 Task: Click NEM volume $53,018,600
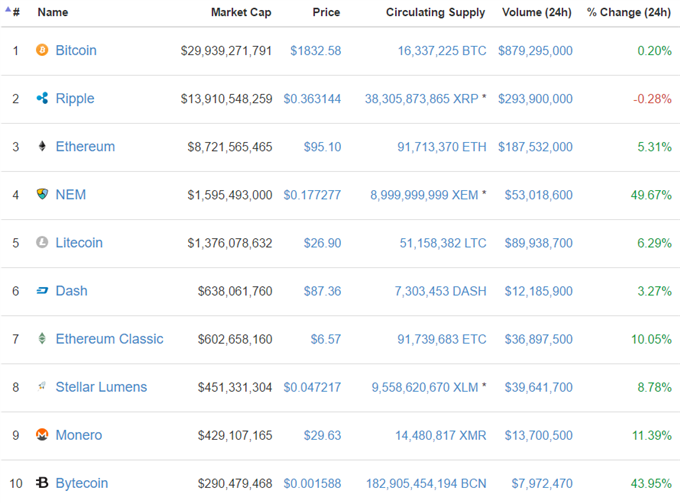(539, 195)
